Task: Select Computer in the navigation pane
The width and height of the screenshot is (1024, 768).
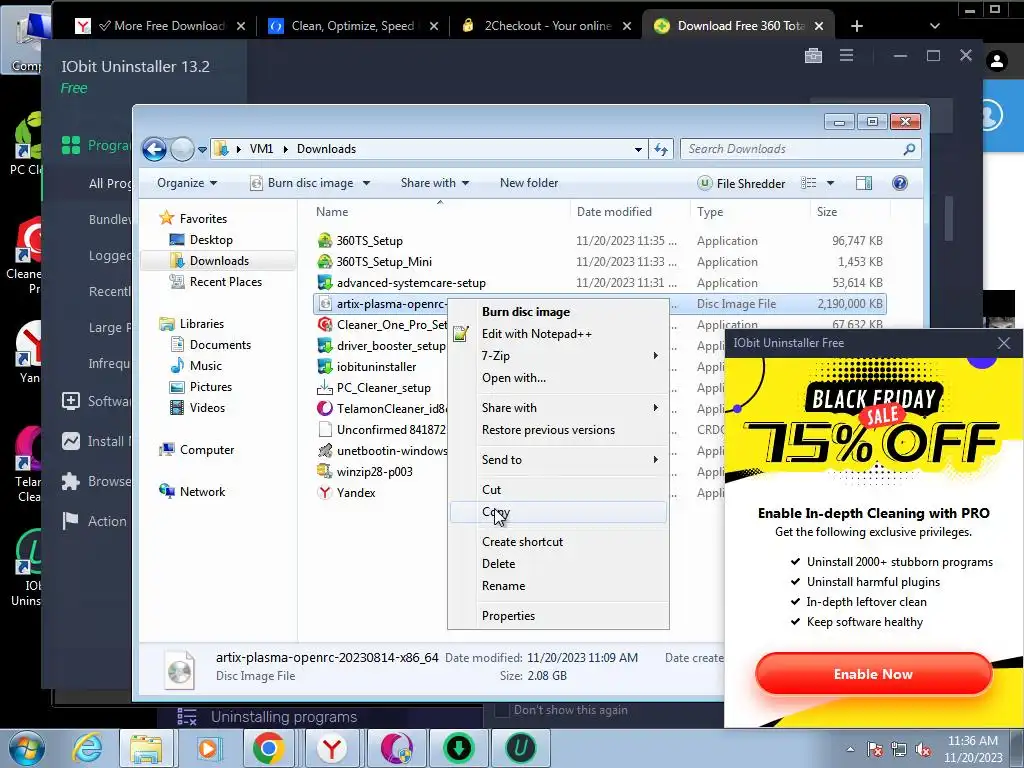Action: point(206,450)
